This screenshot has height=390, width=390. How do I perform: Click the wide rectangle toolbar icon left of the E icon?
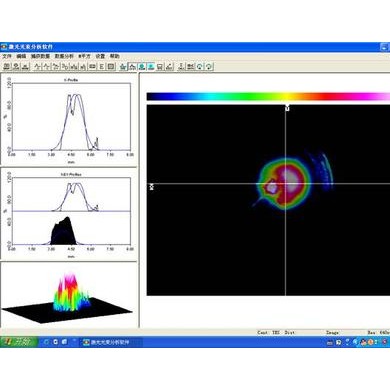click(x=93, y=66)
